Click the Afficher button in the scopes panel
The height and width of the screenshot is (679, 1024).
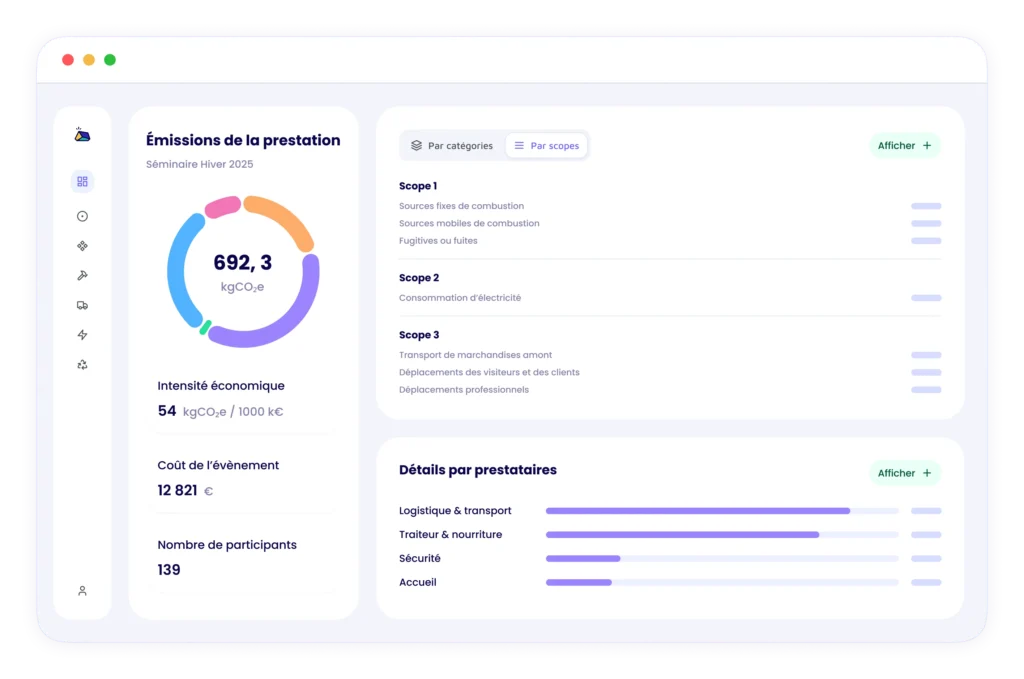click(904, 146)
